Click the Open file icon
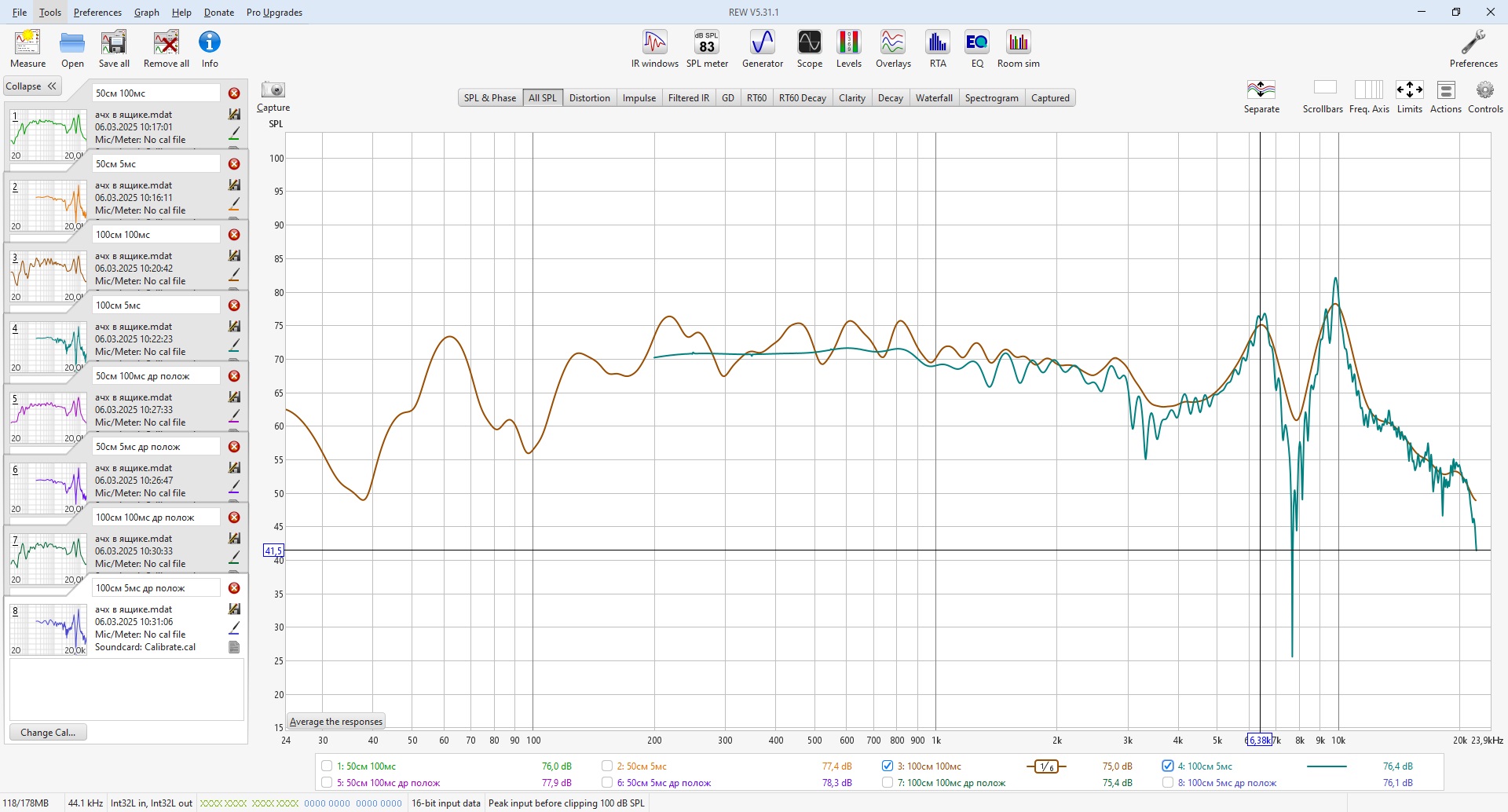 click(72, 49)
